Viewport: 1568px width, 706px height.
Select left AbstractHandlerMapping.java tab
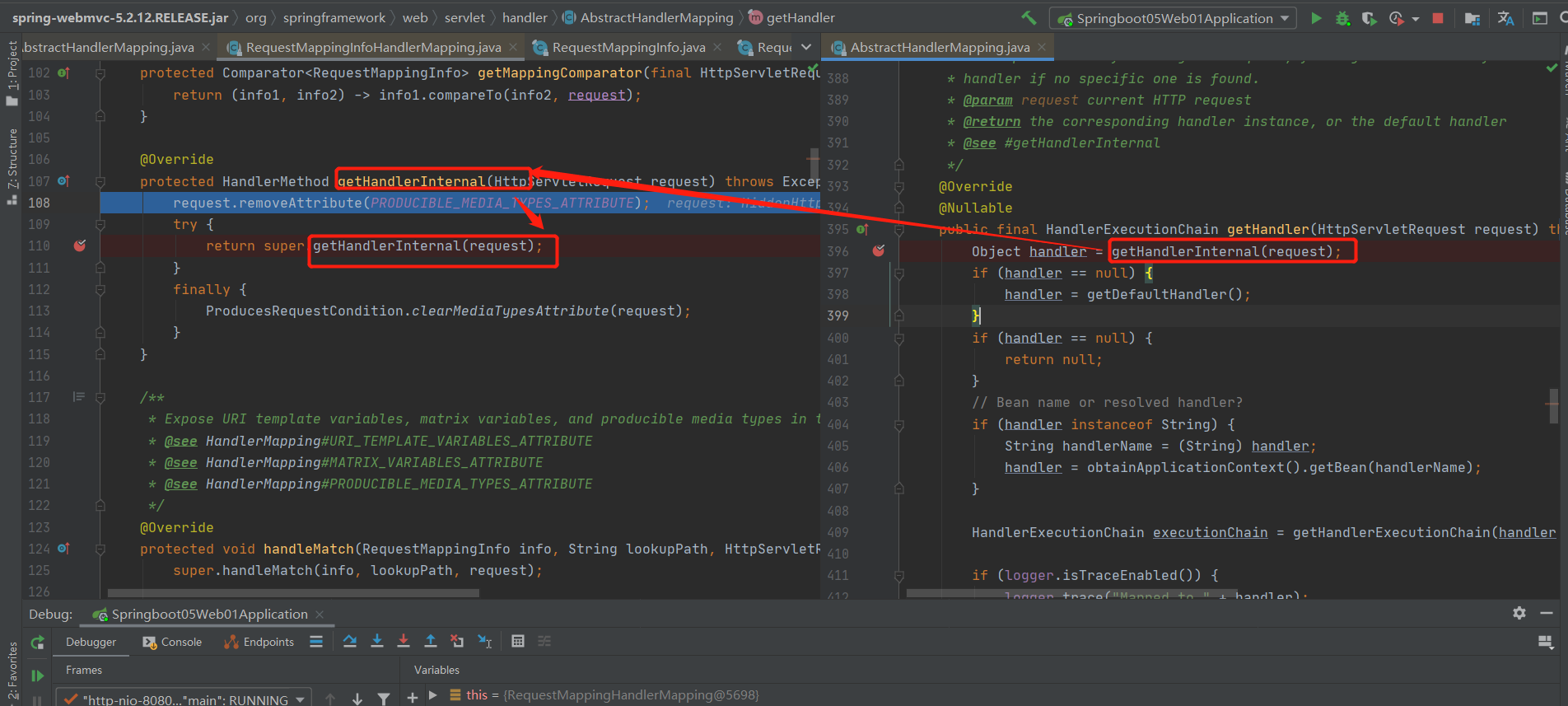(109, 47)
